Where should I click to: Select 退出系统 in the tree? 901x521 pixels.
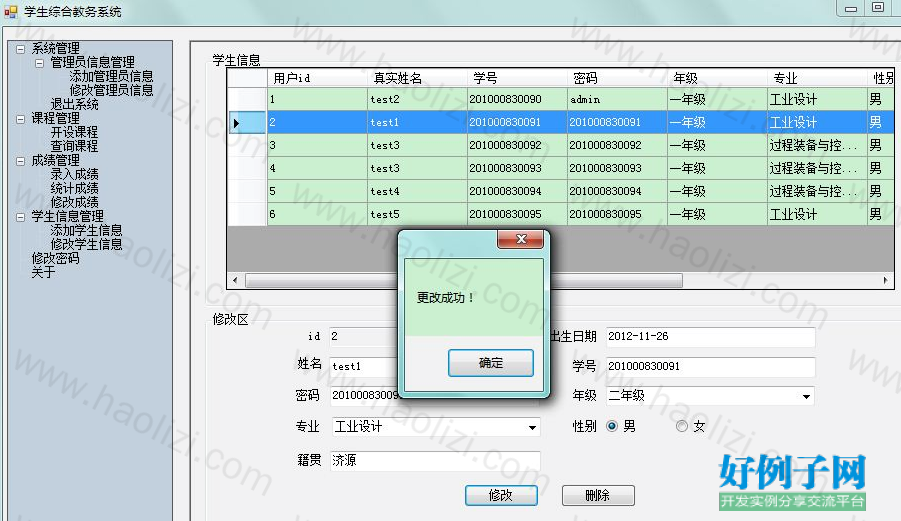pos(75,105)
